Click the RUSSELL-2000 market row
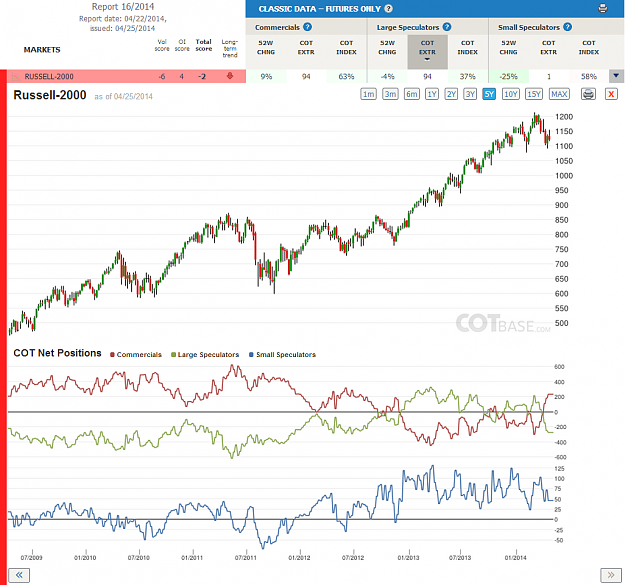Image resolution: width=625 pixels, height=585 pixels. [x=126, y=76]
